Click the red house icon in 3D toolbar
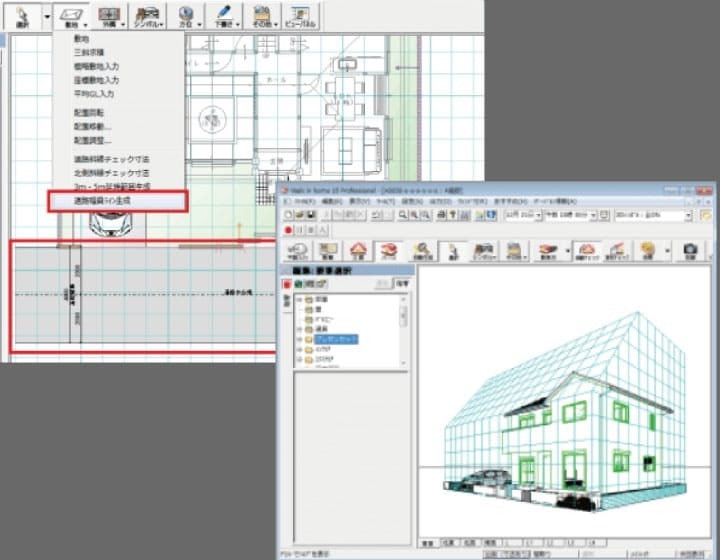720x560 pixels. tap(356, 250)
